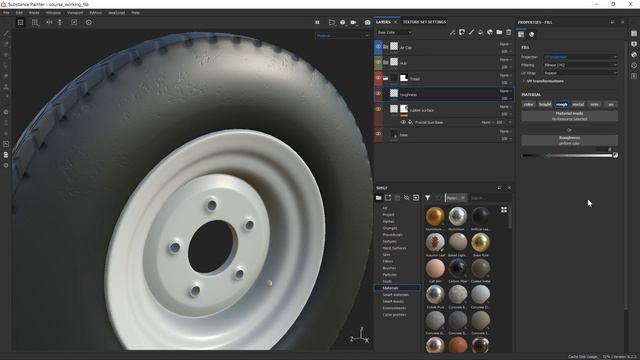The width and height of the screenshot is (640, 360).
Task: Open fill properties icon tab
Action: click(521, 35)
